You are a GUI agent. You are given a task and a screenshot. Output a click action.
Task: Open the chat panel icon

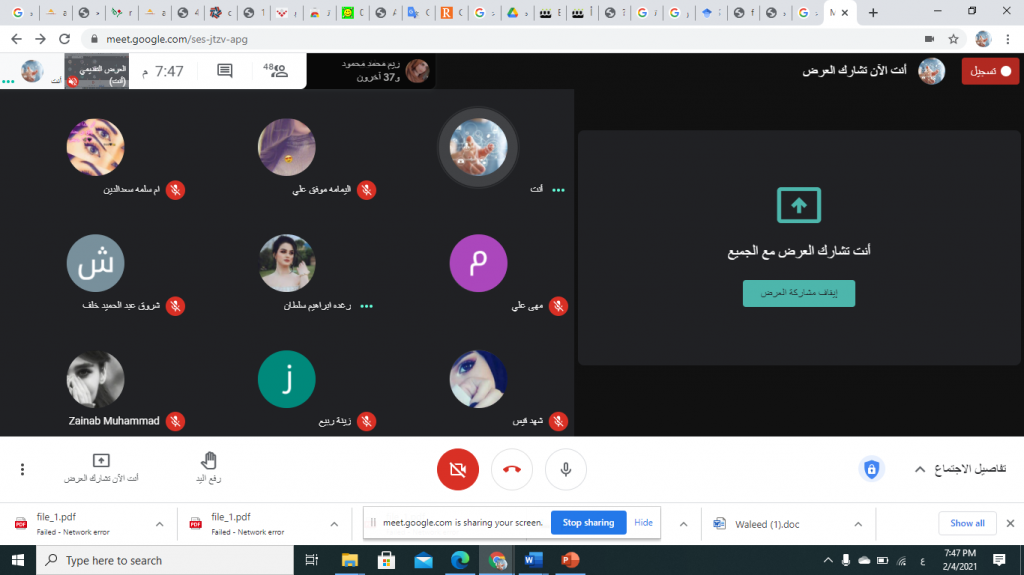click(x=225, y=71)
